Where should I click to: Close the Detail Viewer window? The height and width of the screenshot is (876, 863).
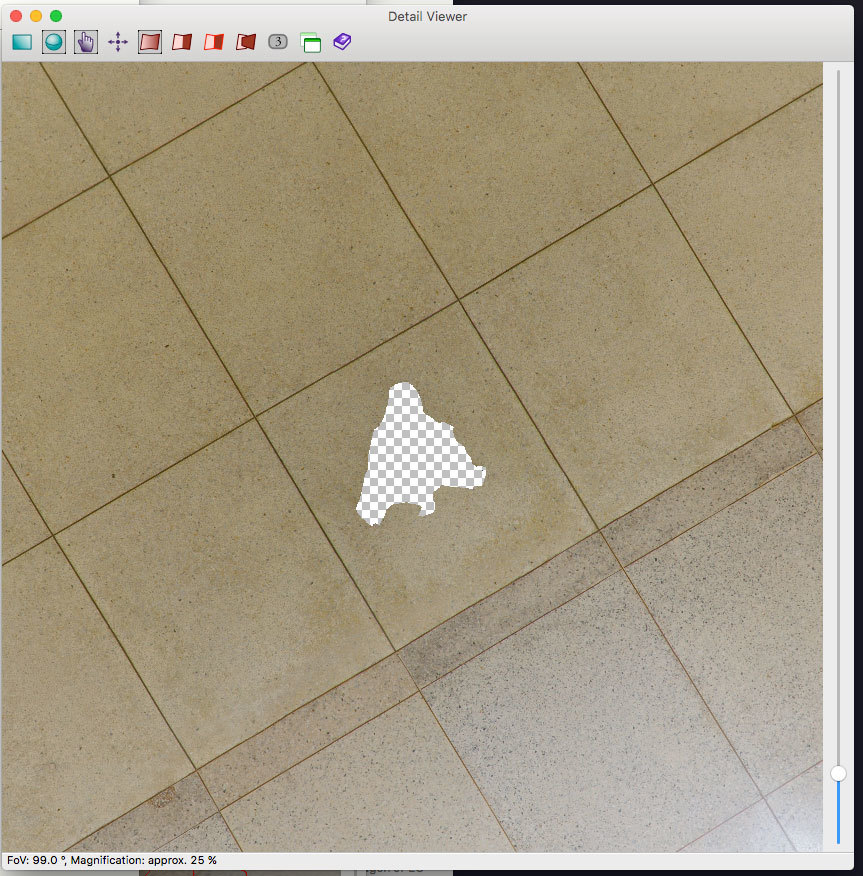click(x=16, y=16)
